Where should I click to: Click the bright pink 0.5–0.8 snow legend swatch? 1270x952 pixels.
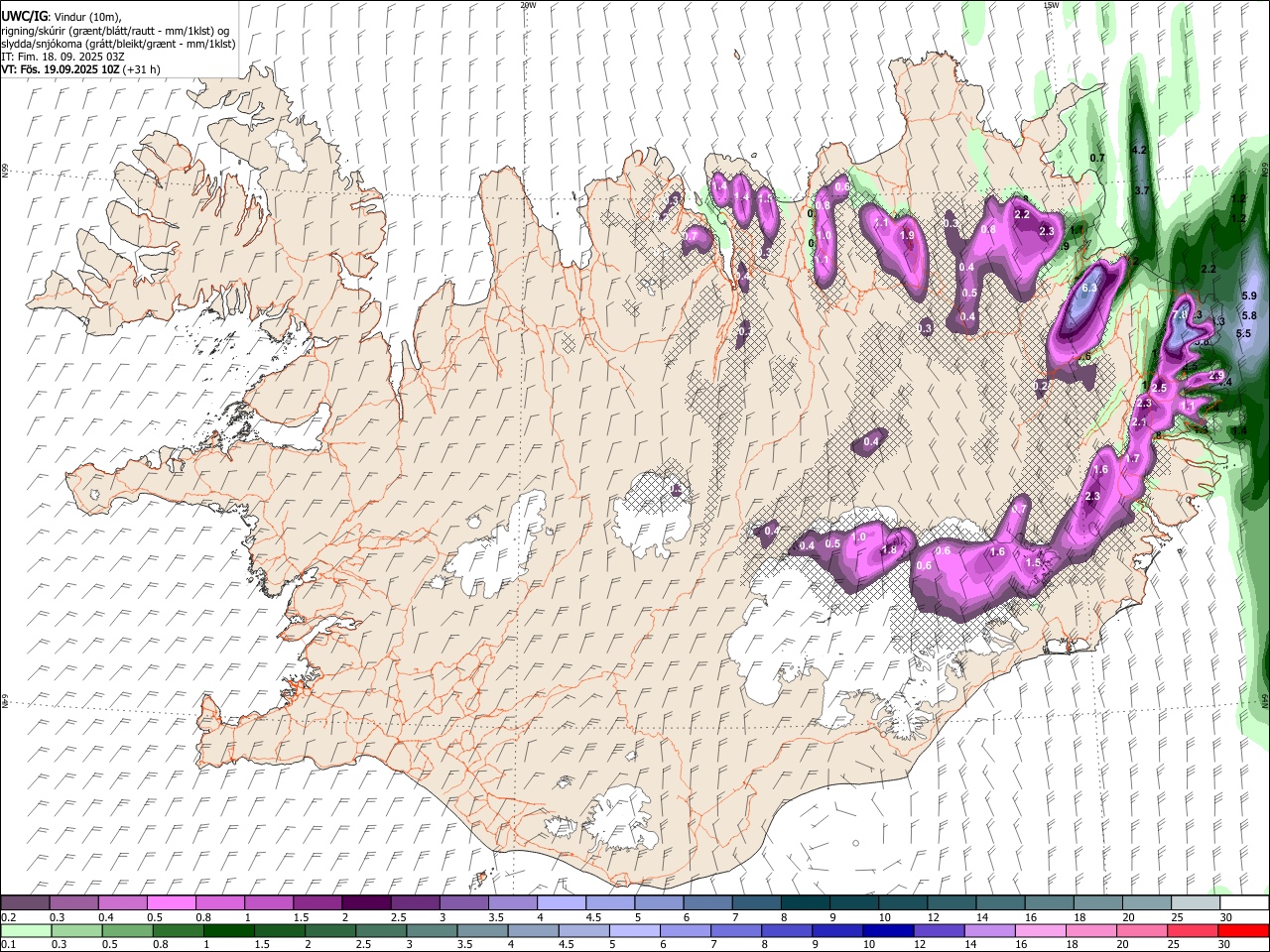171,903
